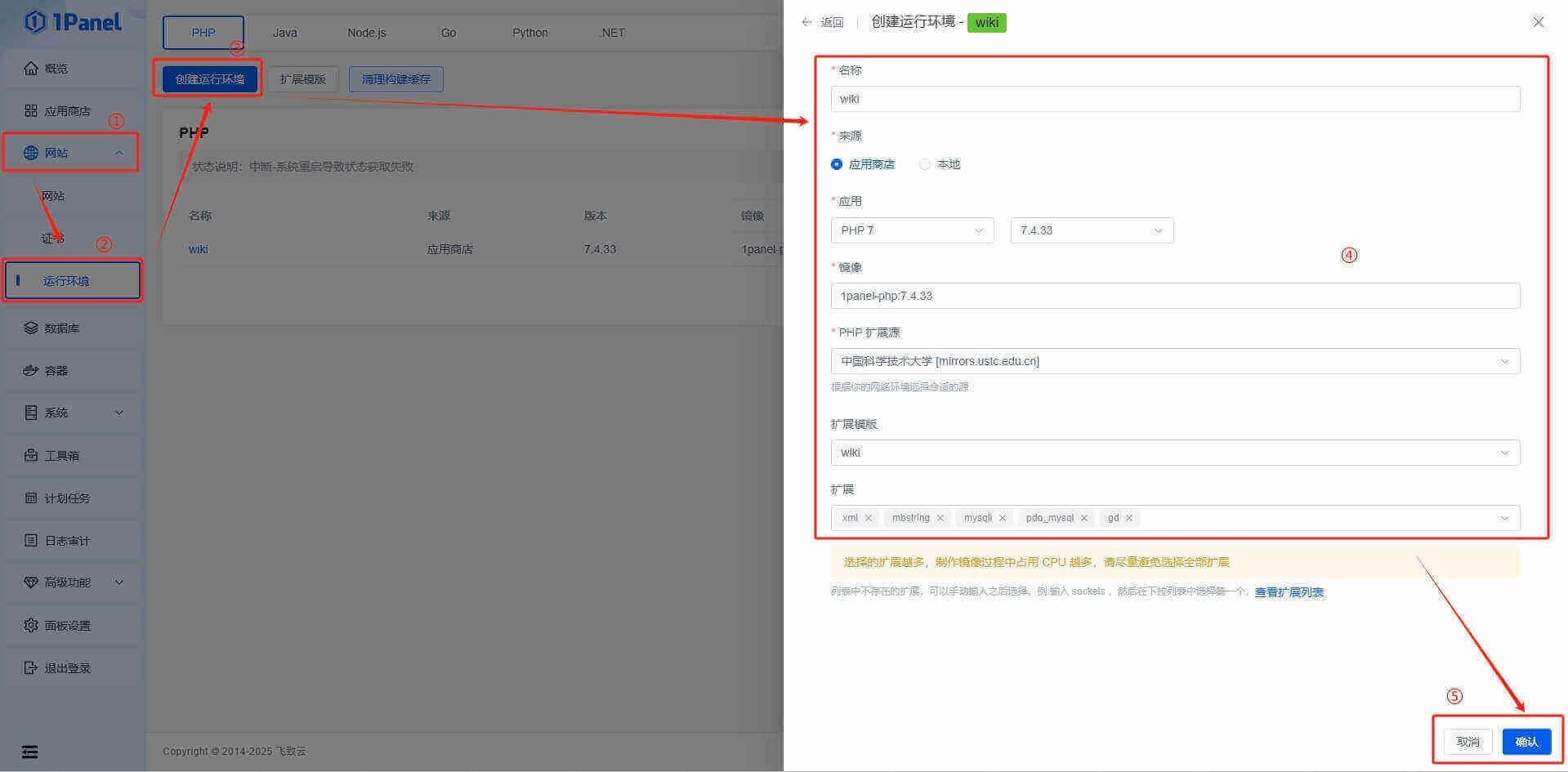Expand the PHP 扩展源 mirror dropdown
1568x772 pixels.
(1175, 361)
